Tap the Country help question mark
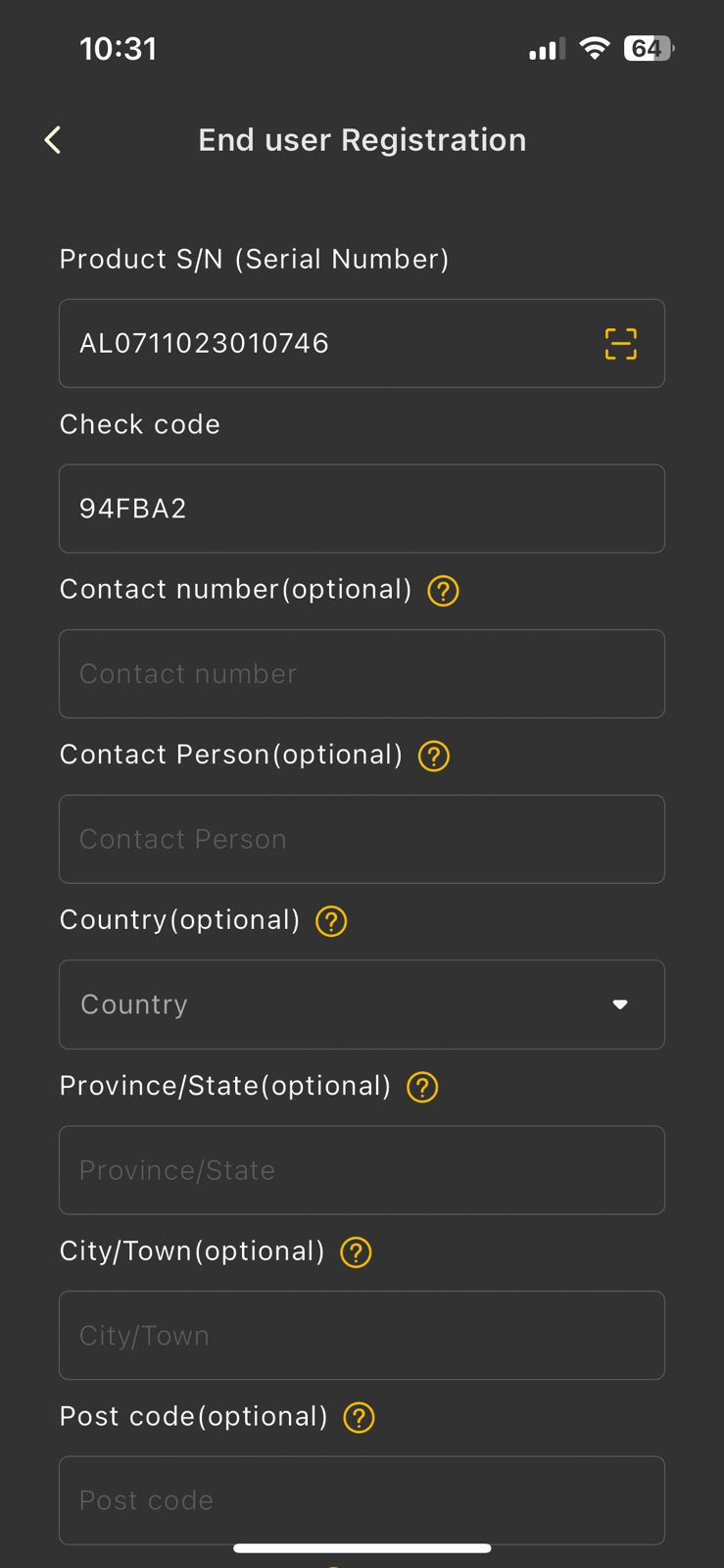Viewport: 724px width, 1568px height. pos(331,921)
